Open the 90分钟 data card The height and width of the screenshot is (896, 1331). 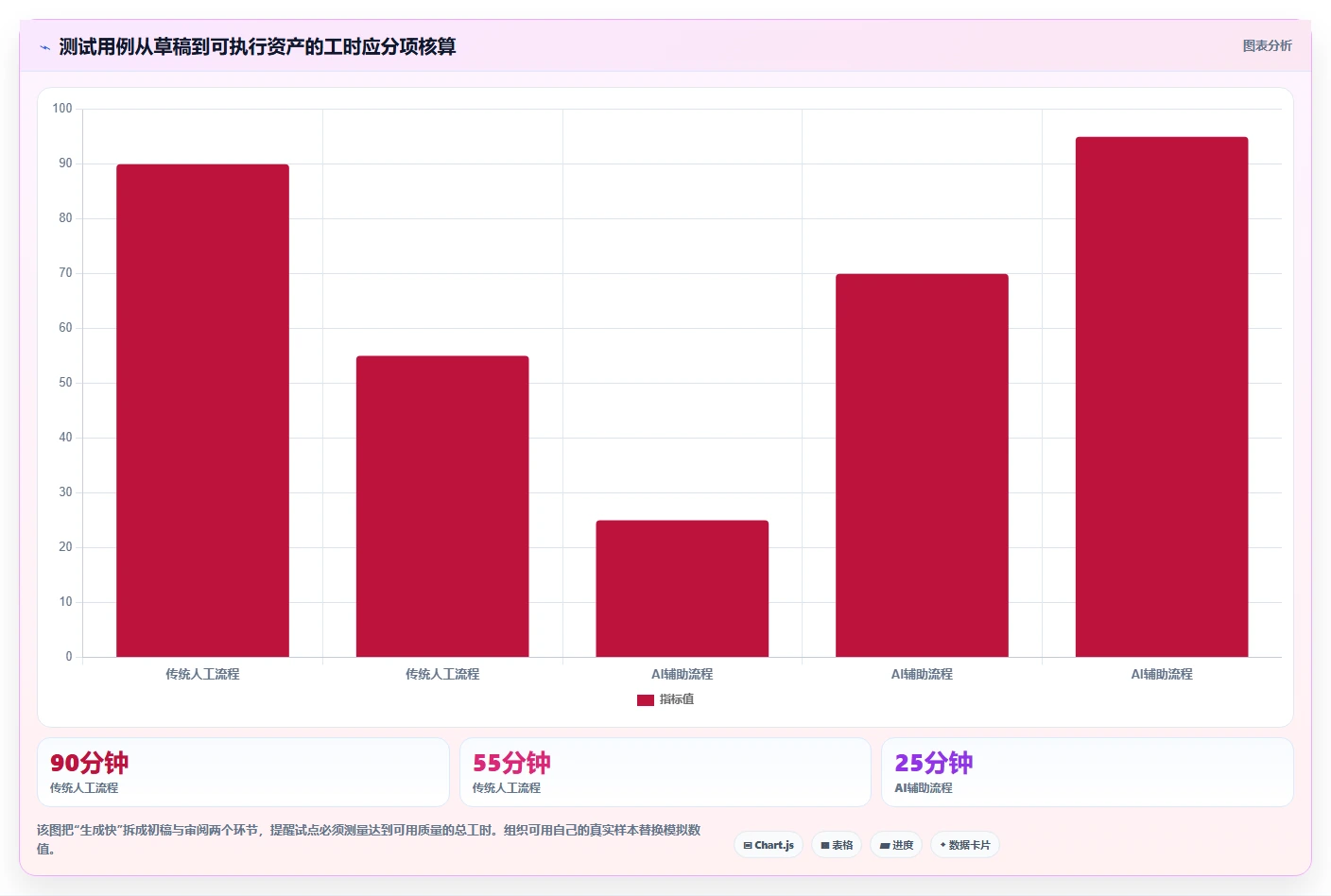243,772
